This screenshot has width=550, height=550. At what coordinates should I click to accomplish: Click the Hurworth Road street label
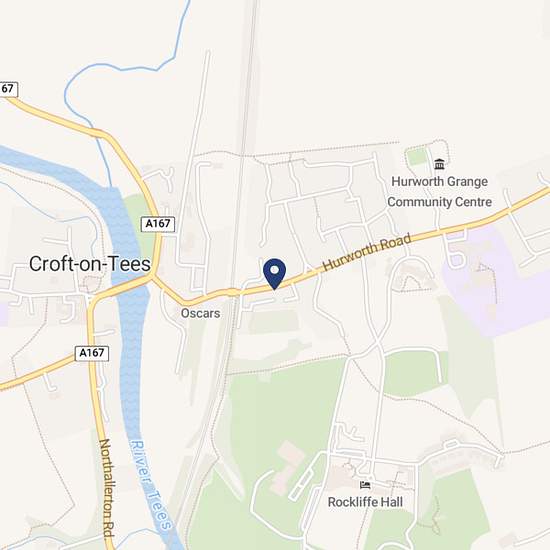367,252
